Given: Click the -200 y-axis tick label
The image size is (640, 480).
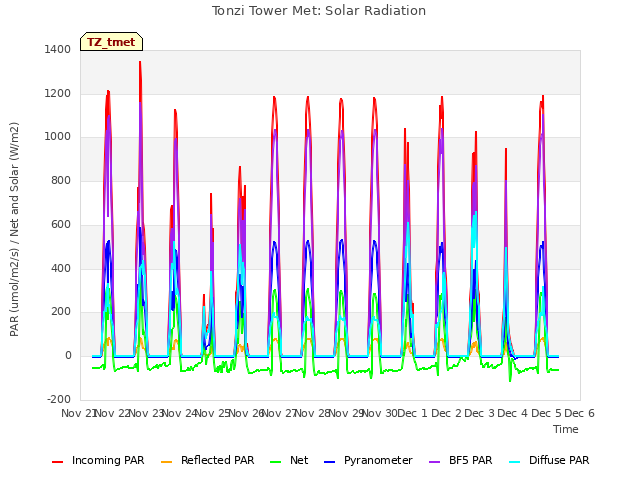Looking at the screenshot, I should click(x=59, y=400).
